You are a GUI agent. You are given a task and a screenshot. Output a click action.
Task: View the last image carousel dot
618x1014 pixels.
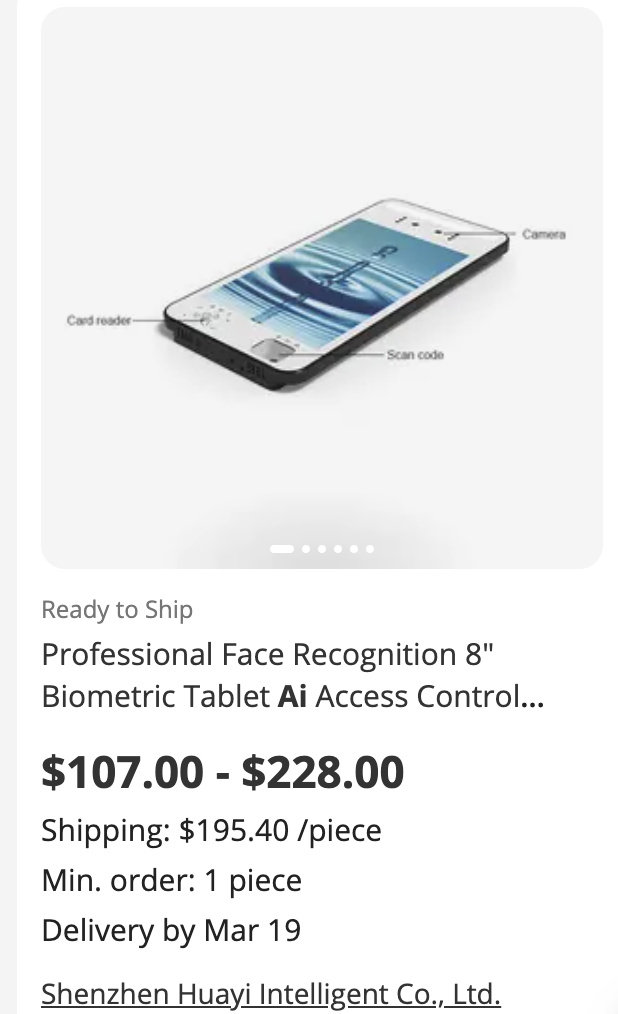[x=370, y=548]
